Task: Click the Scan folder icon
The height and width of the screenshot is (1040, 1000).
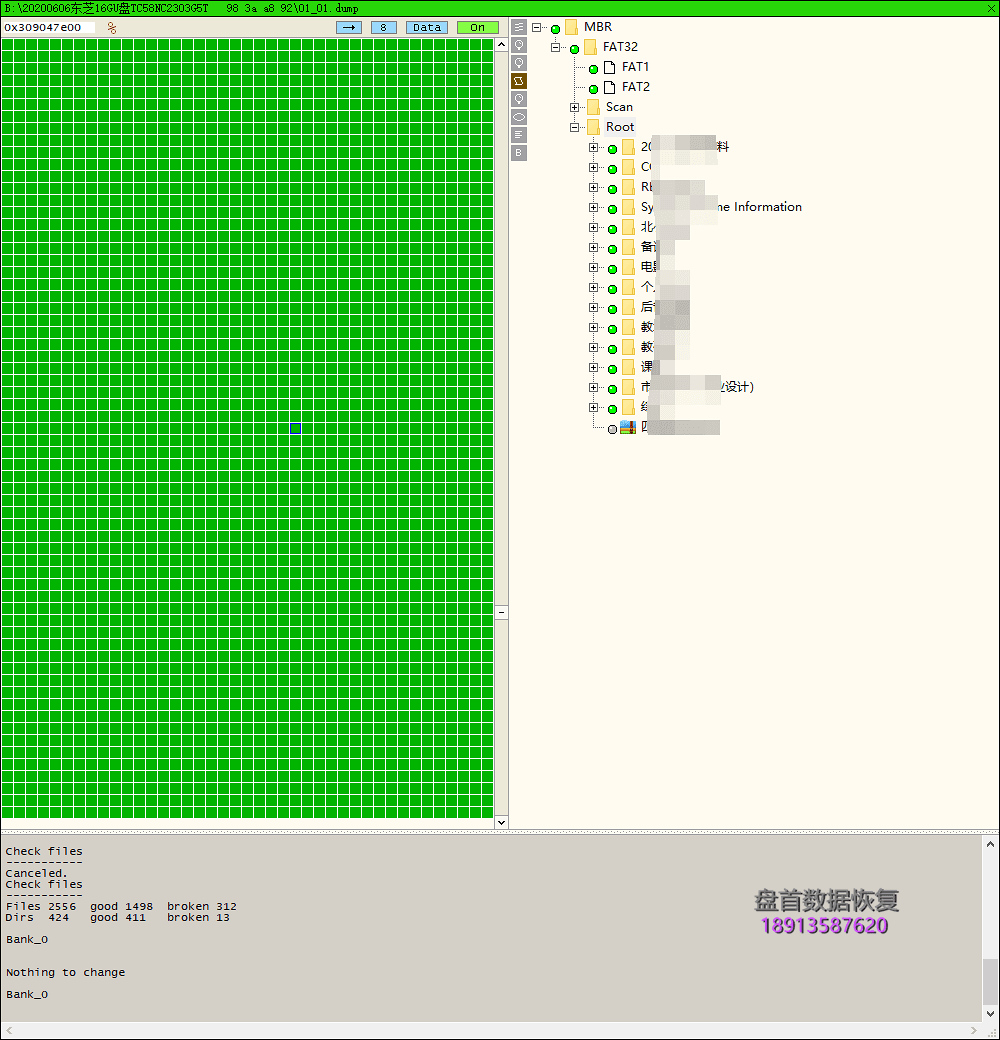Action: (x=594, y=107)
